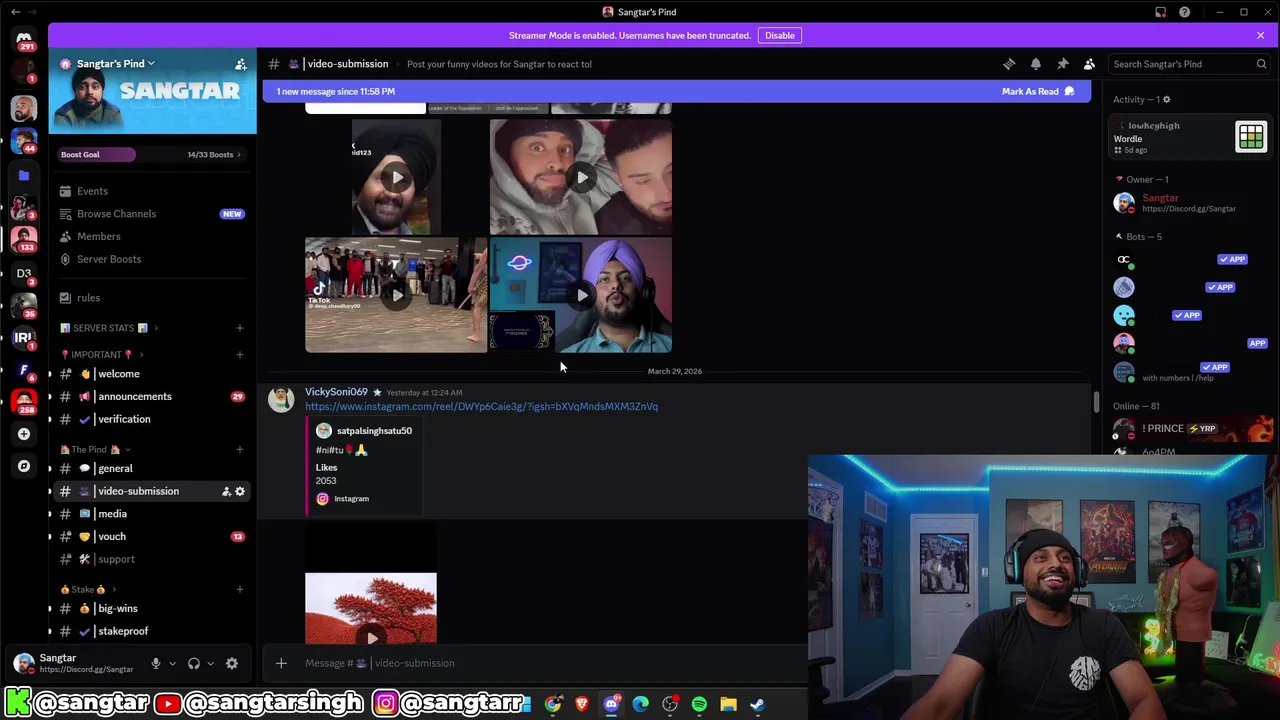Create invite for video-submission channel
Image resolution: width=1280 pixels, height=720 pixels.
(226, 491)
